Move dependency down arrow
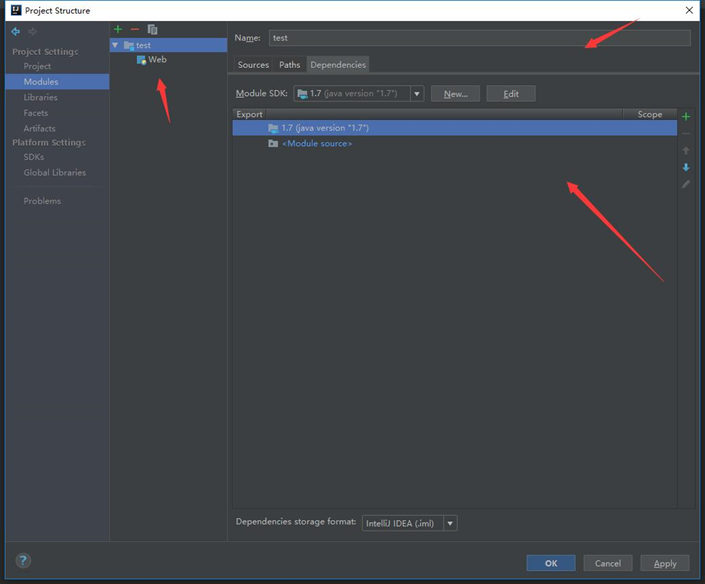This screenshot has width=705, height=584. pos(686,167)
